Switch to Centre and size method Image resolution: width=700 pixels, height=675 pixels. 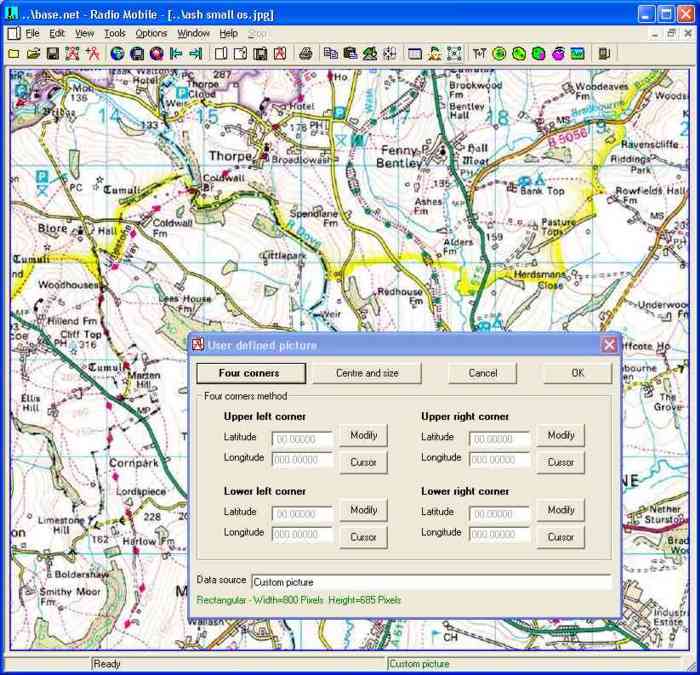click(367, 373)
